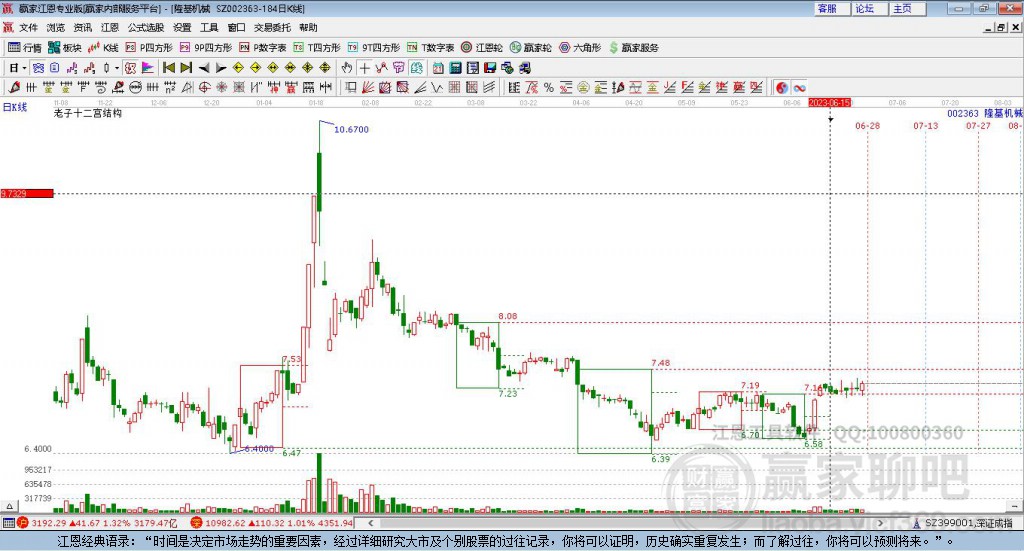Launch the 赢家轮 wheel tool

pyautogui.click(x=531, y=48)
